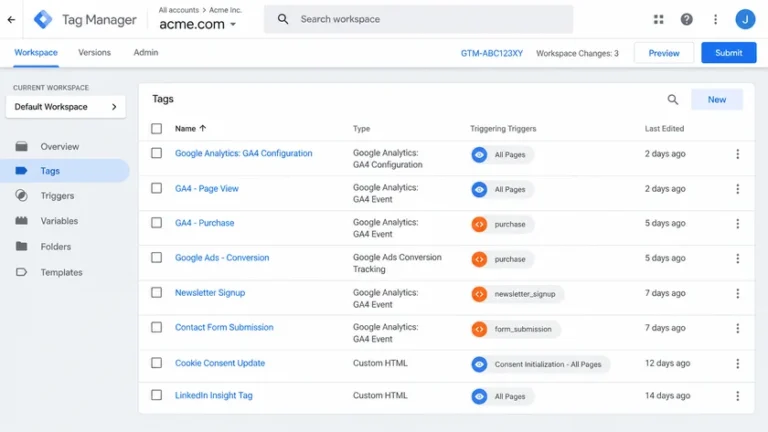Open options for Google Ads - Conversion row
The width and height of the screenshot is (768, 432).
[737, 259]
